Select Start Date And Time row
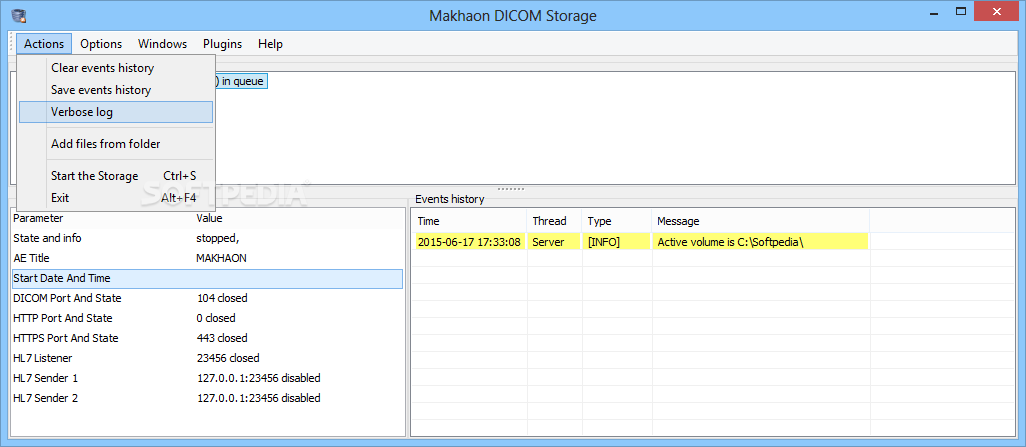Screen dimensions: 1026x447 coord(207,278)
